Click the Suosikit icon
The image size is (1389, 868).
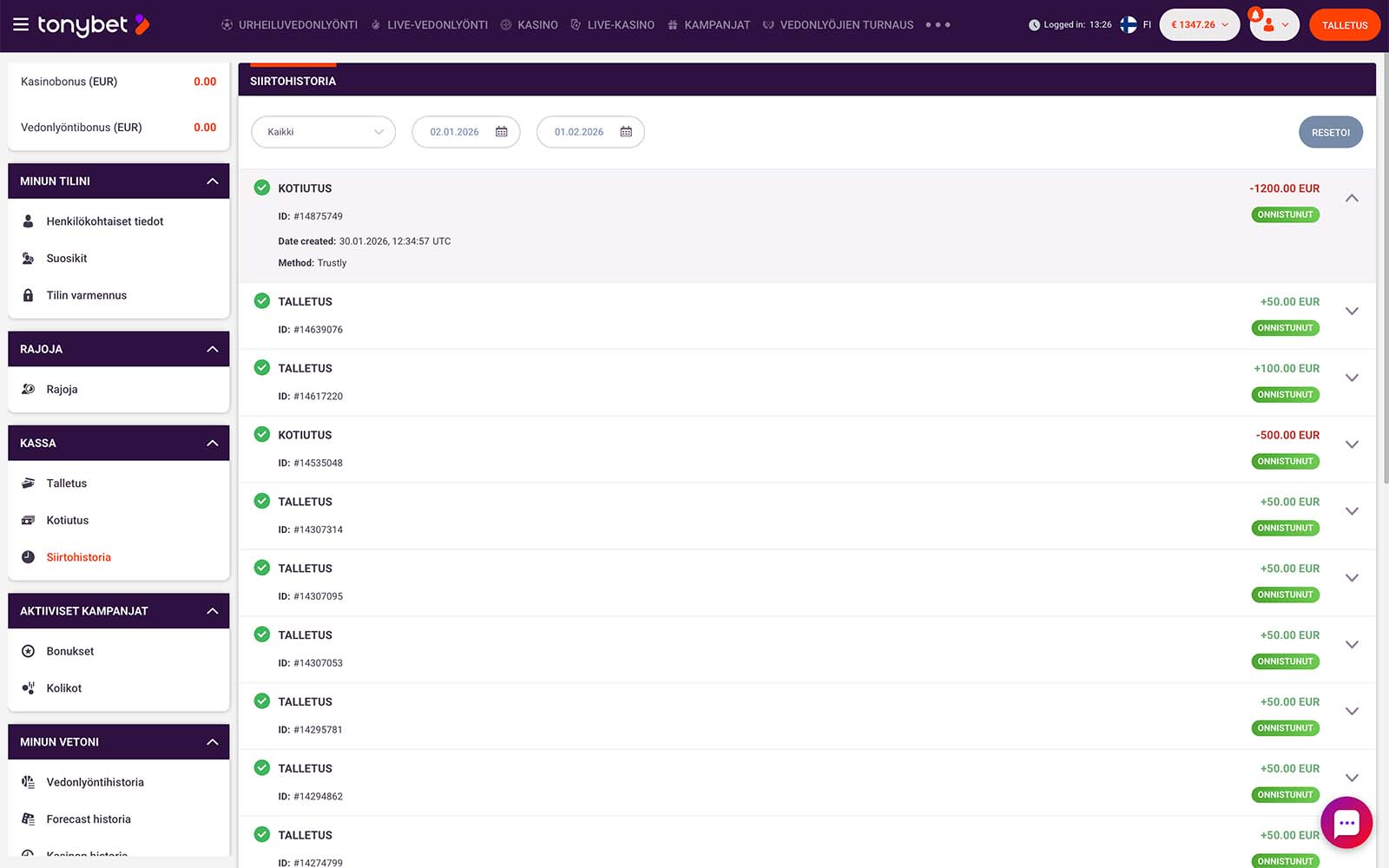[x=28, y=259]
